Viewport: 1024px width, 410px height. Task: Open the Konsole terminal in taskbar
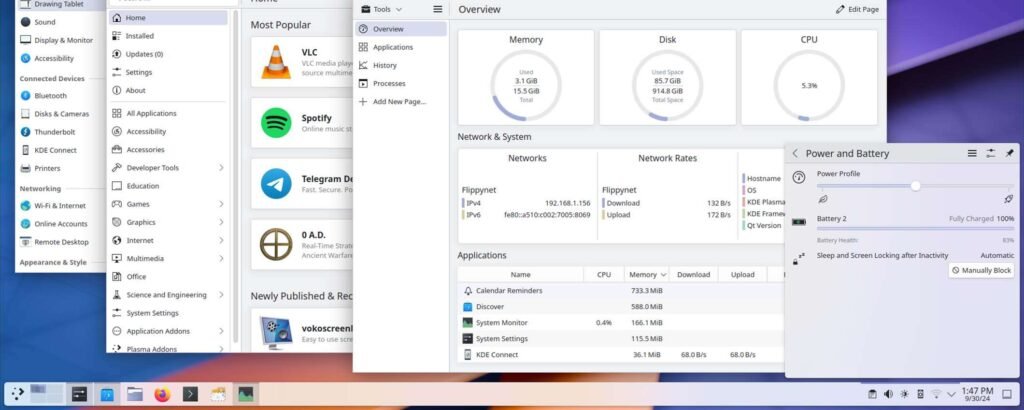tap(190, 394)
